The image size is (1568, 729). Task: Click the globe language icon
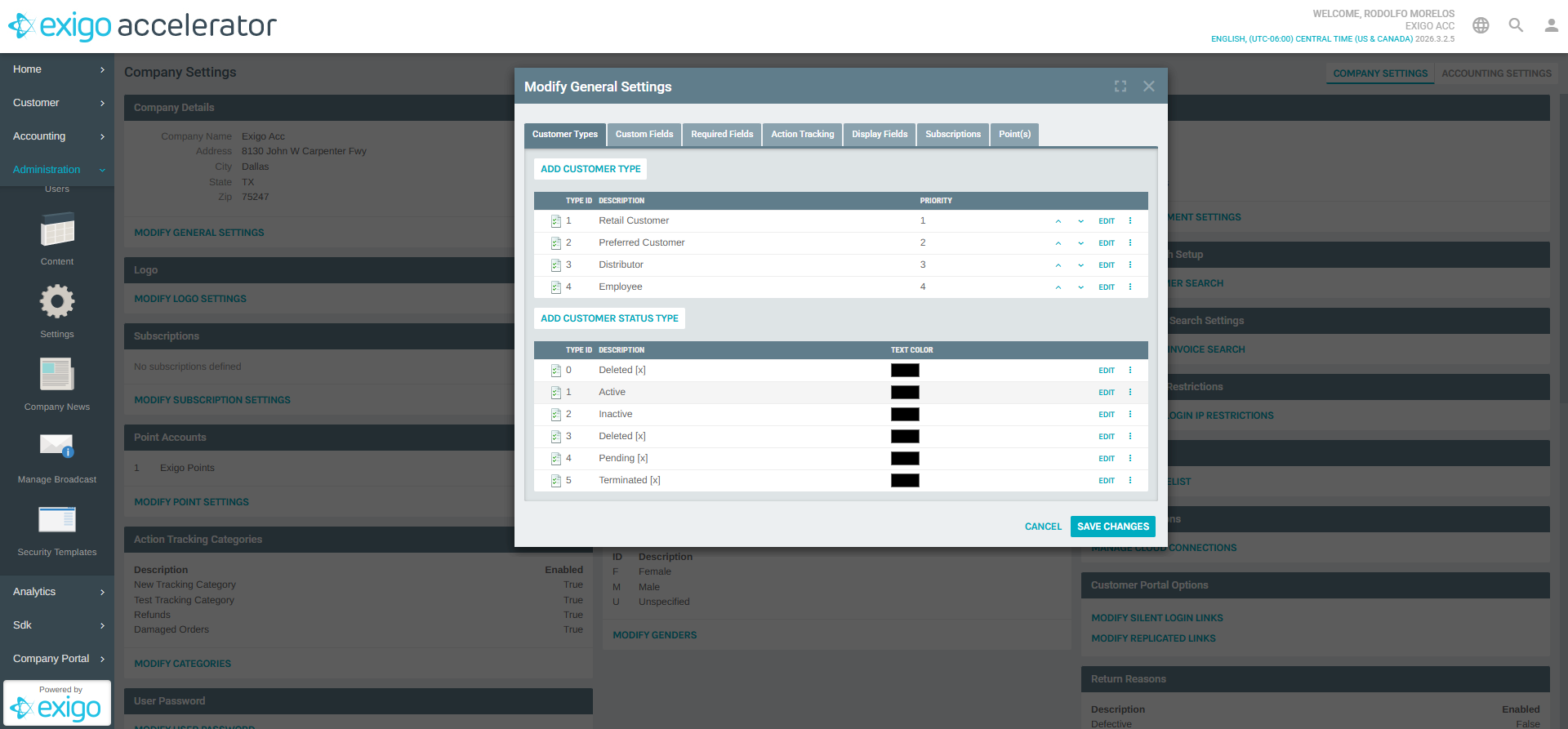point(1481,25)
